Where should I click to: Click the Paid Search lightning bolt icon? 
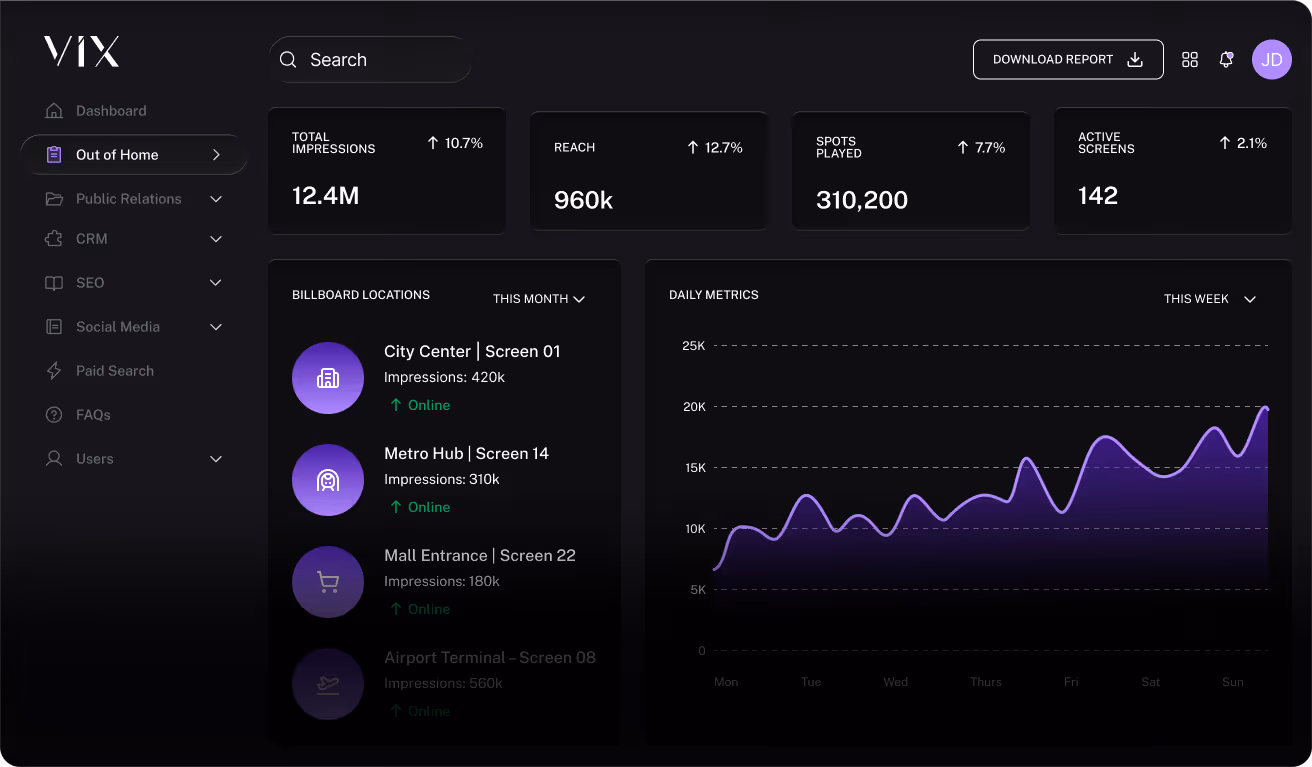tap(54, 371)
